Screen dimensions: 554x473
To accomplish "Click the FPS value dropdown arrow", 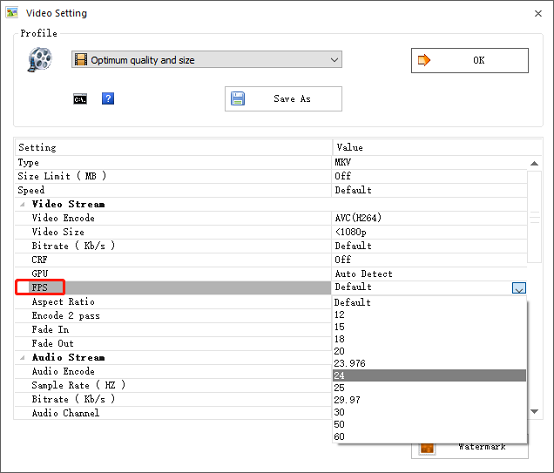I will coord(519,288).
